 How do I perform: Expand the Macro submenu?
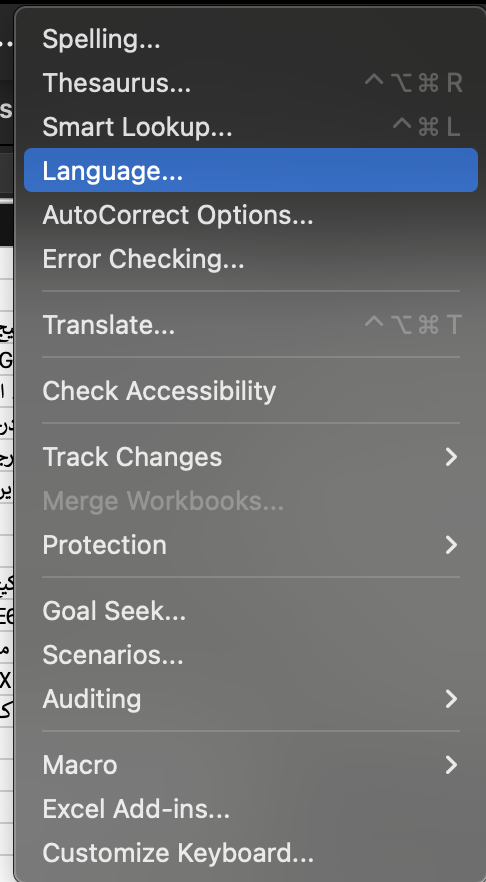(251, 764)
